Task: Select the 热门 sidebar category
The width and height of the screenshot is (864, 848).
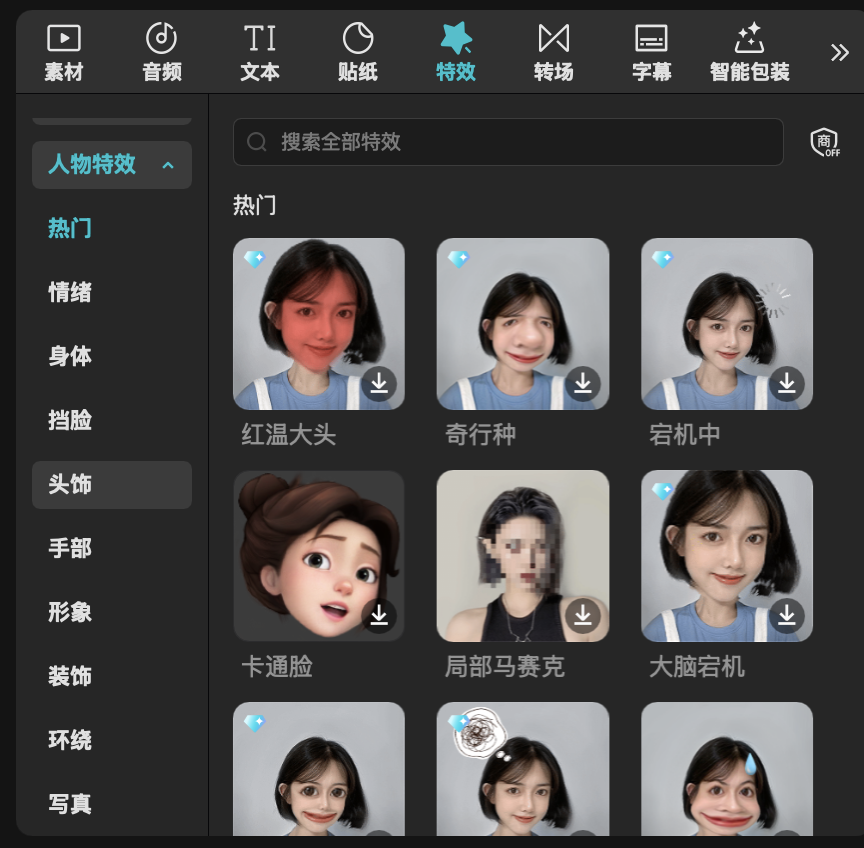Action: (x=69, y=228)
